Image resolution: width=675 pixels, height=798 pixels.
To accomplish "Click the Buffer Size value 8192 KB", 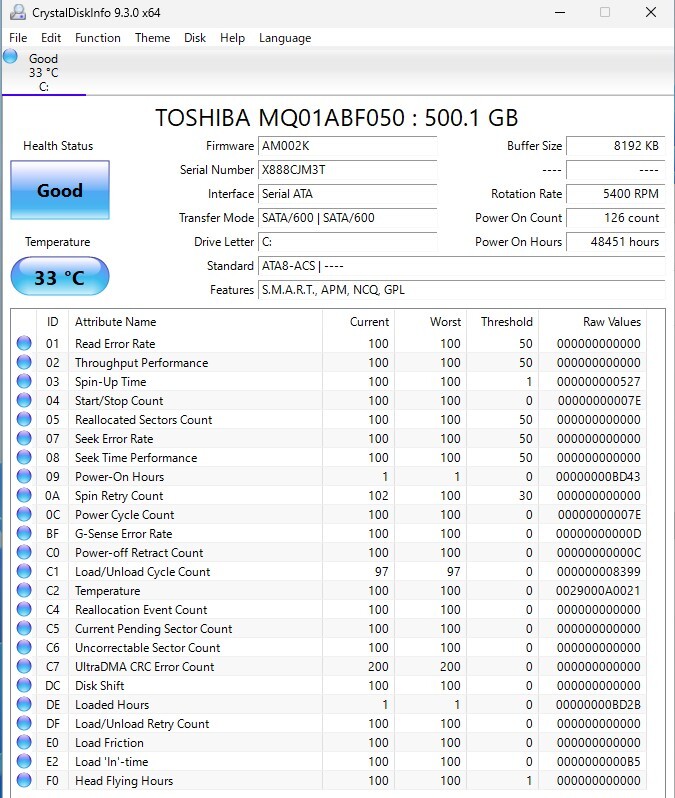I will [615, 146].
